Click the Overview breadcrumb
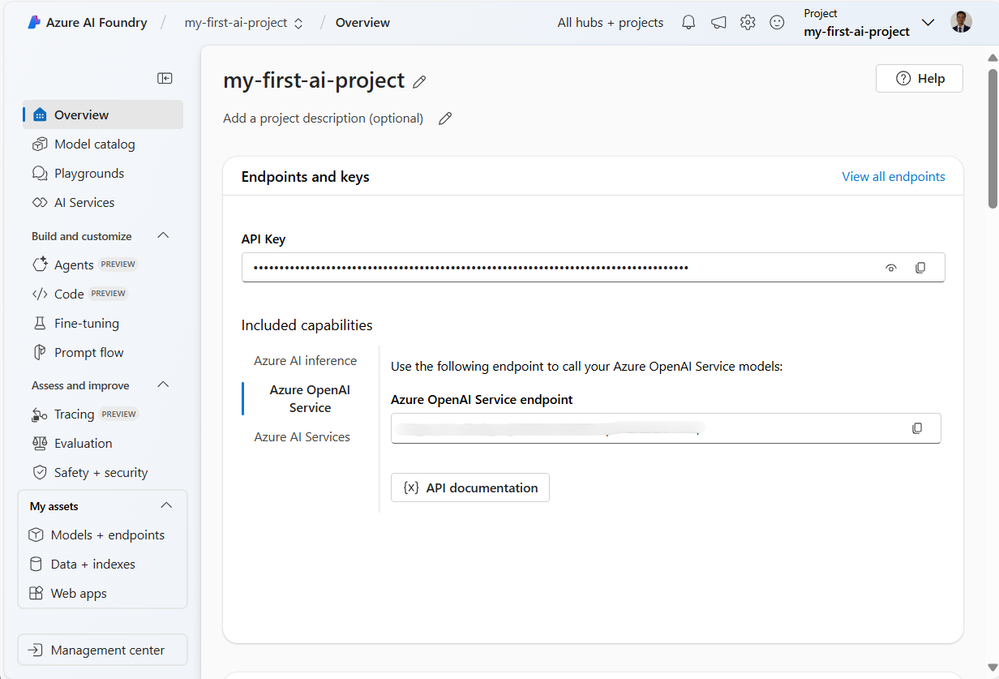 tap(363, 22)
